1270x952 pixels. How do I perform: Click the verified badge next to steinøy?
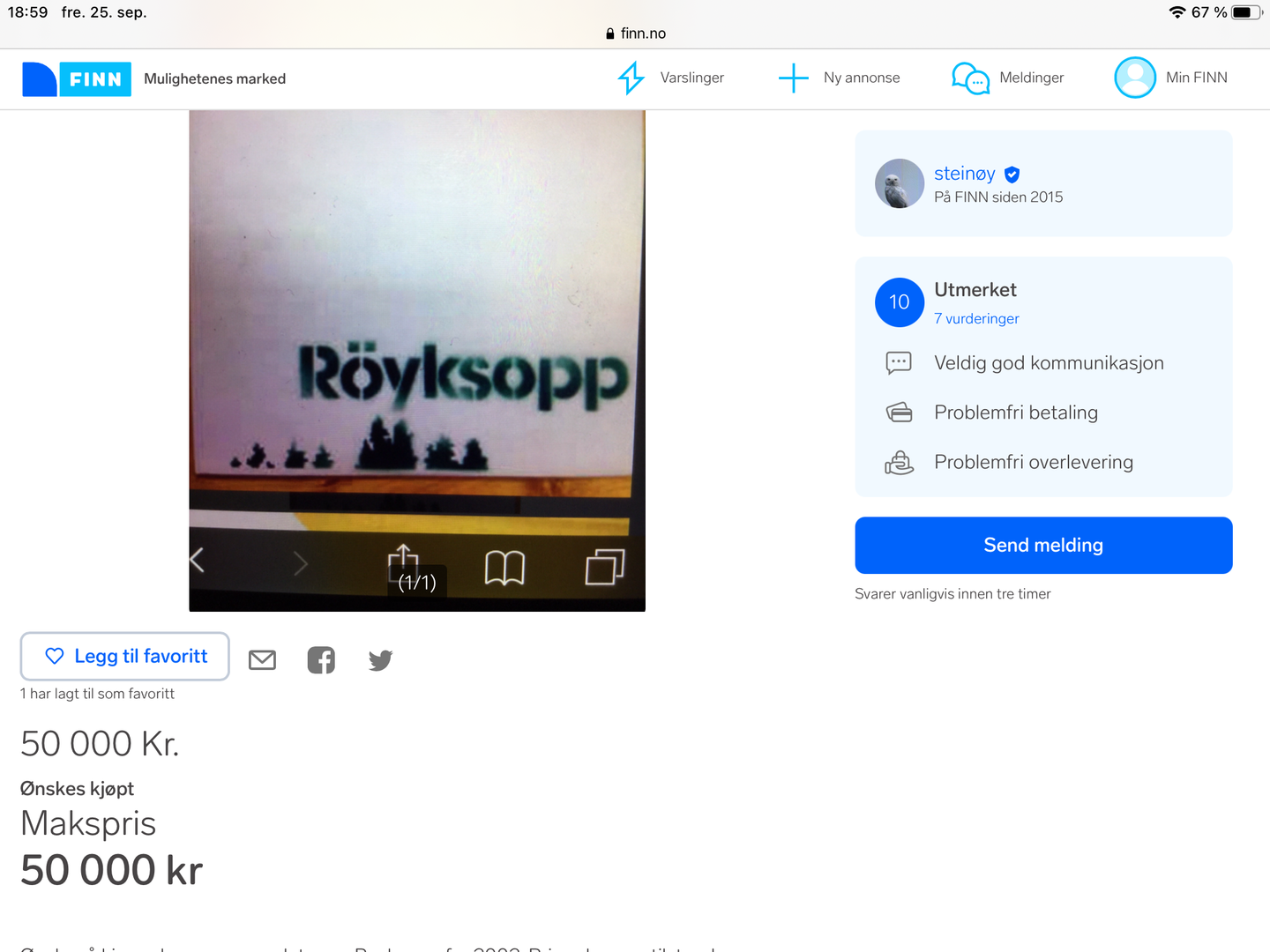click(1012, 175)
